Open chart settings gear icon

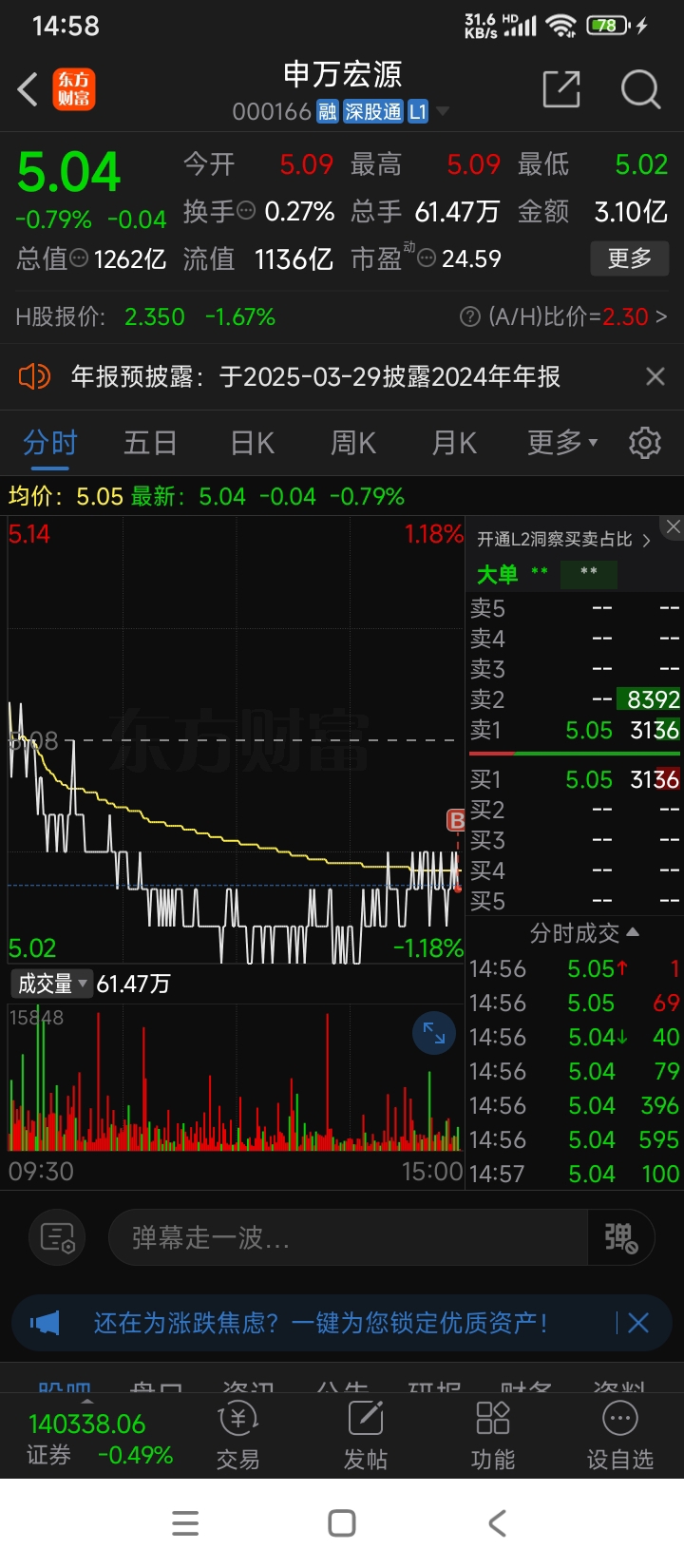[645, 443]
